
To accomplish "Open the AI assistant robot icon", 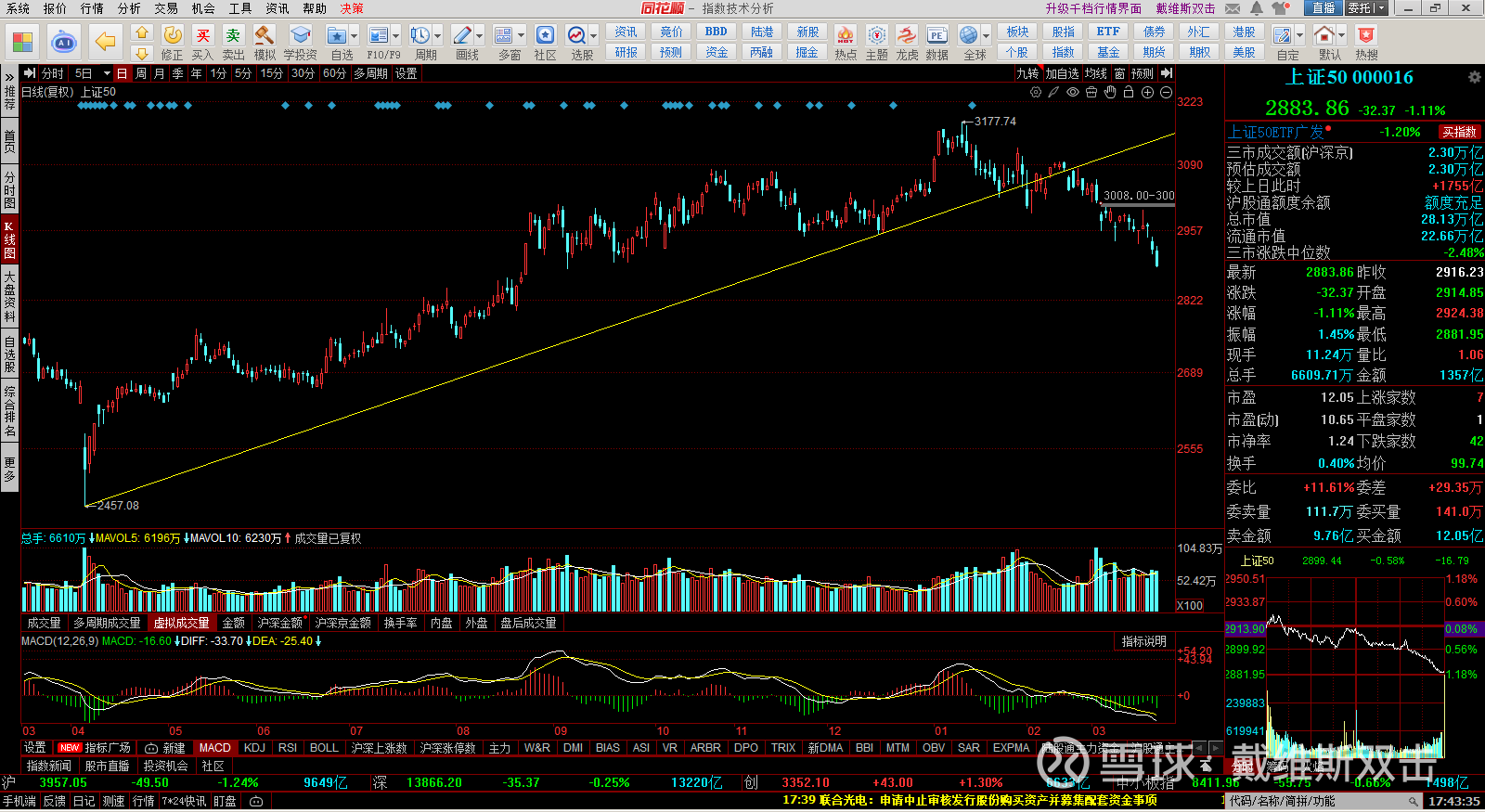I will coord(64,42).
